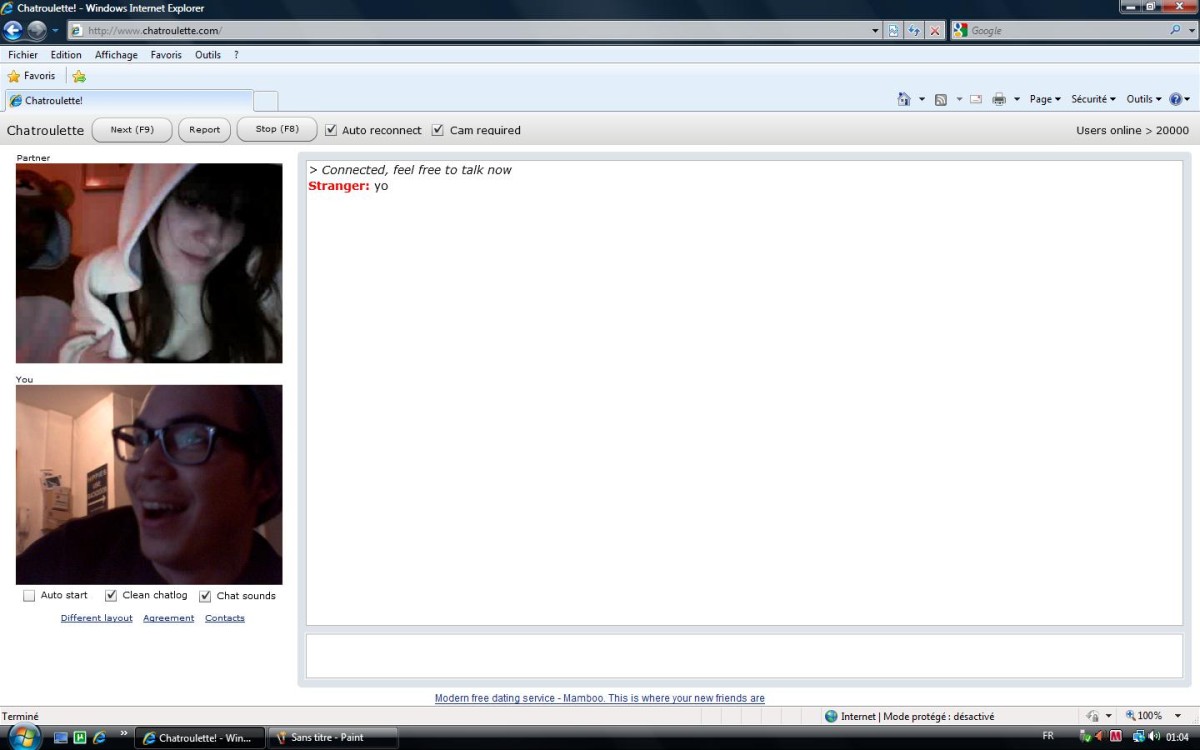The image size is (1200, 750).
Task: Open the Outils dropdown in command bar
Action: (x=1144, y=99)
